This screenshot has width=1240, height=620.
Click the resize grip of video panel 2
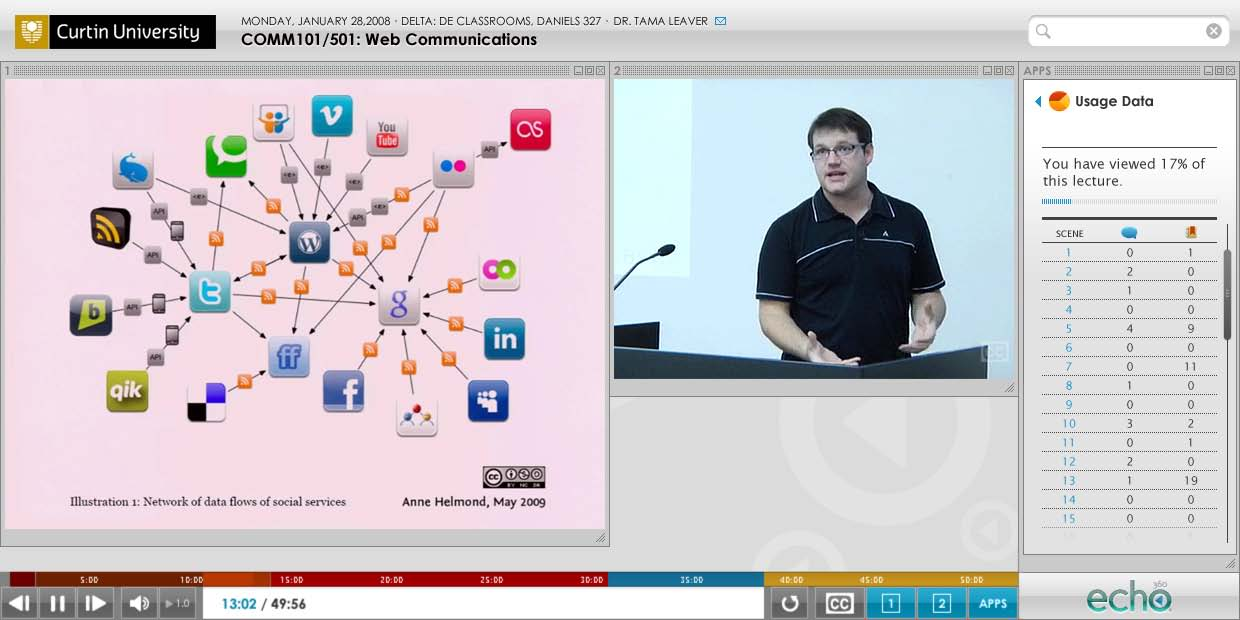(1009, 388)
